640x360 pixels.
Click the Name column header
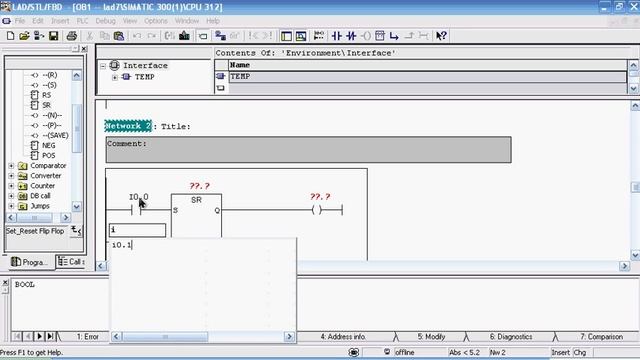(427, 65)
